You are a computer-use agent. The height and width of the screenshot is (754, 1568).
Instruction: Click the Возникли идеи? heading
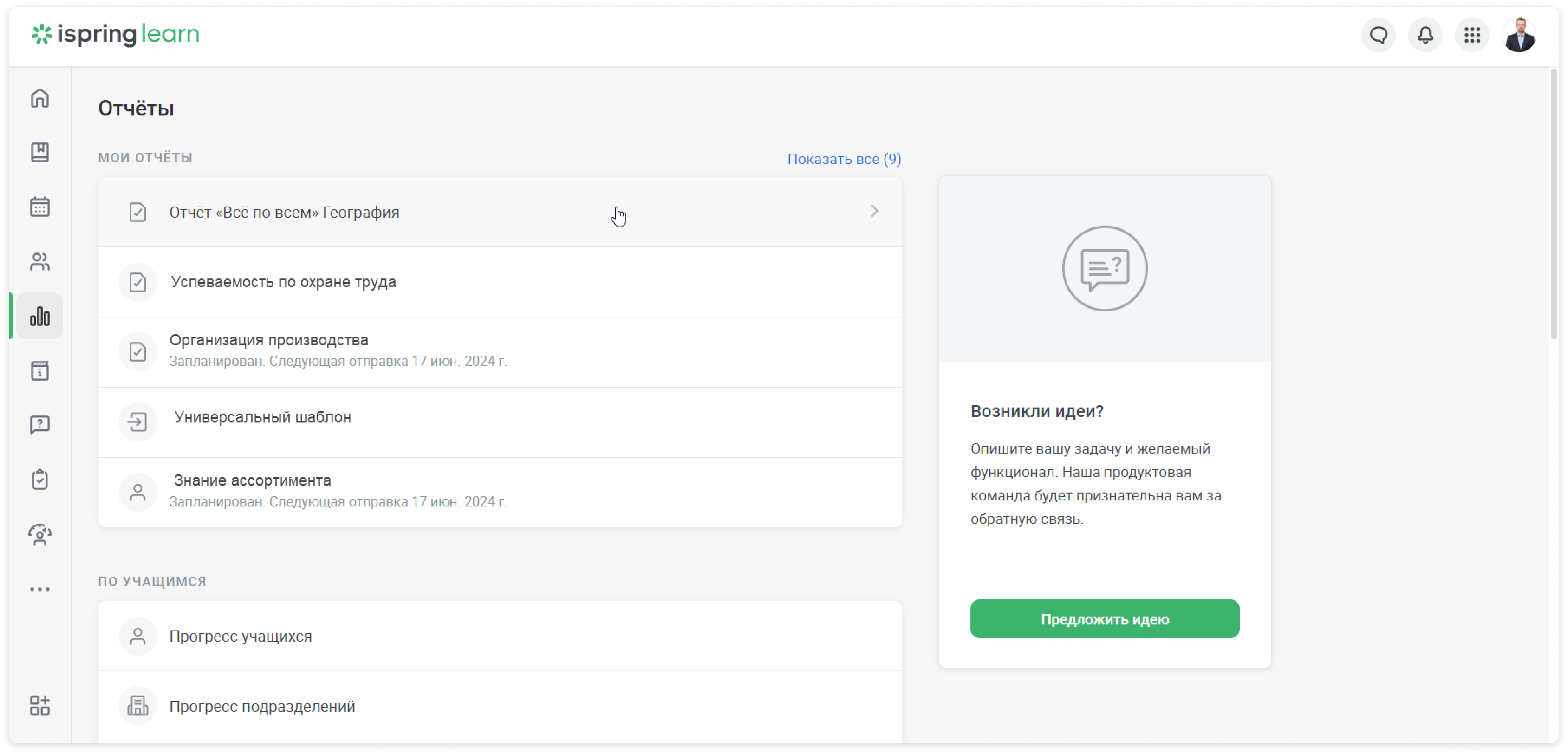1037,412
